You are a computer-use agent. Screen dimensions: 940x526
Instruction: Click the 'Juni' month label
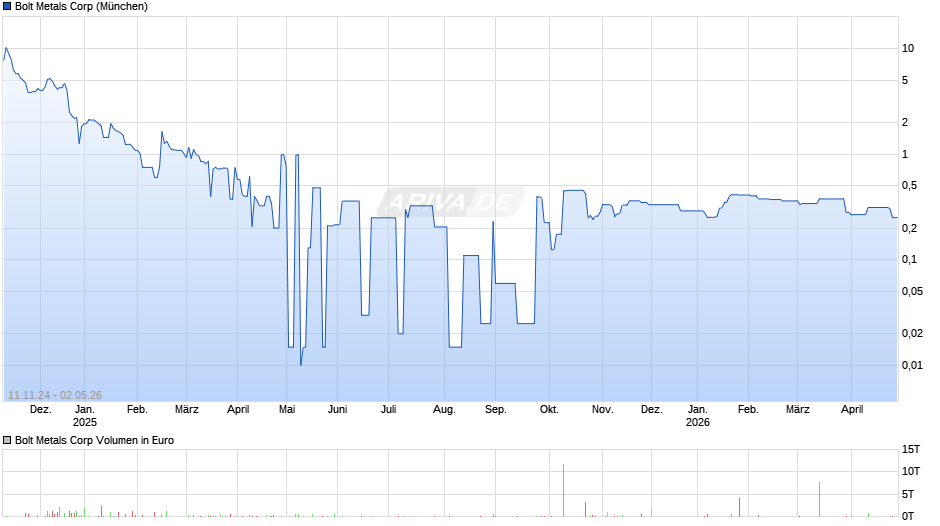click(x=338, y=410)
